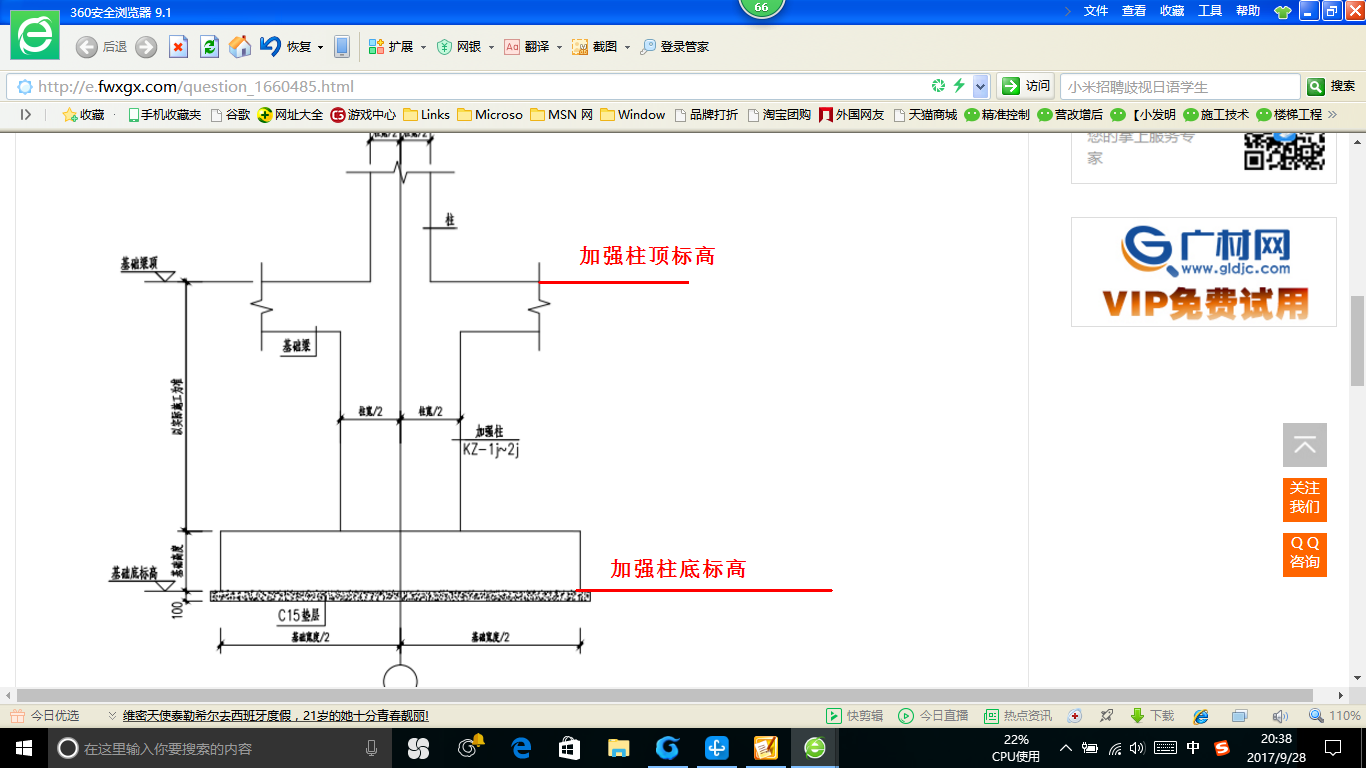Image resolution: width=1366 pixels, height=768 pixels.
Task: Click the 截图 screenshot button
Action: pos(595,47)
